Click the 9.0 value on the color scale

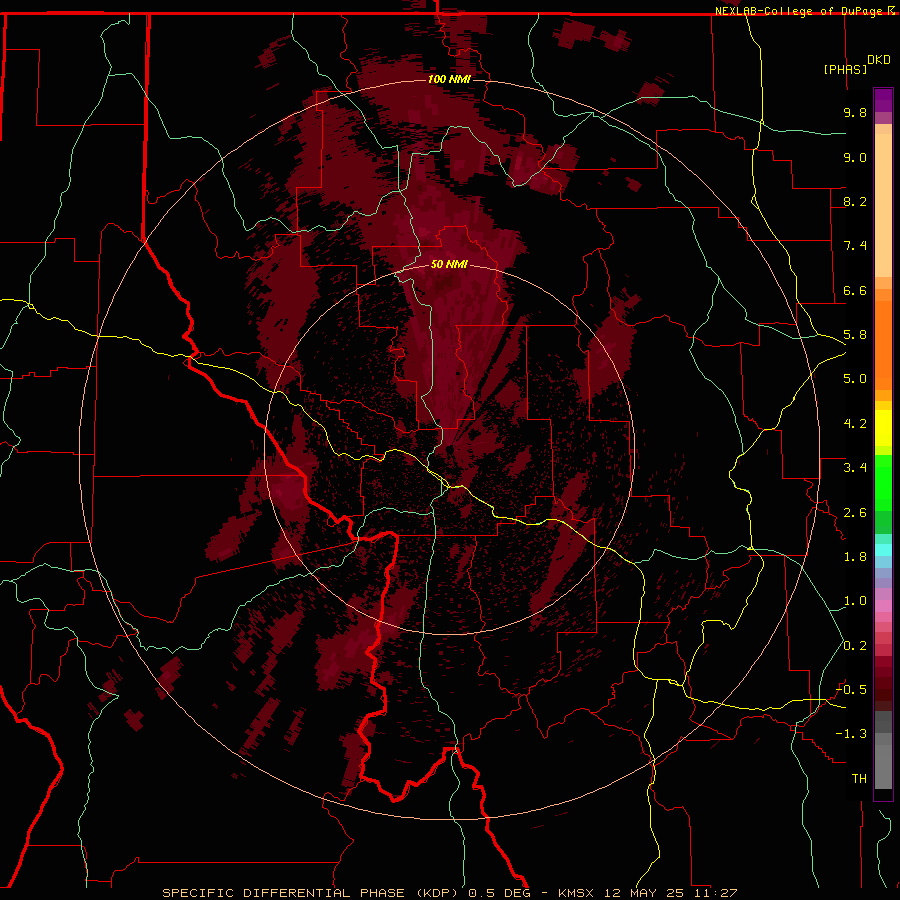point(855,157)
